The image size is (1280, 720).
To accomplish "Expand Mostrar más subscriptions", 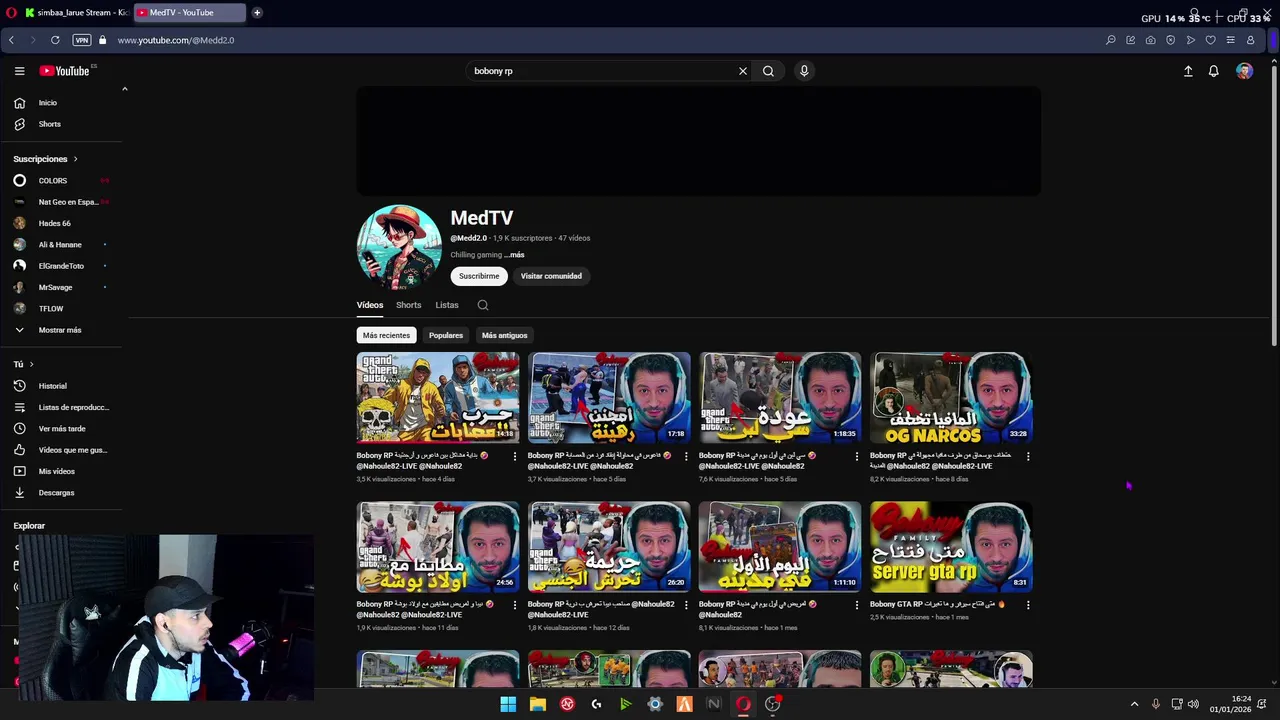I will point(62,330).
